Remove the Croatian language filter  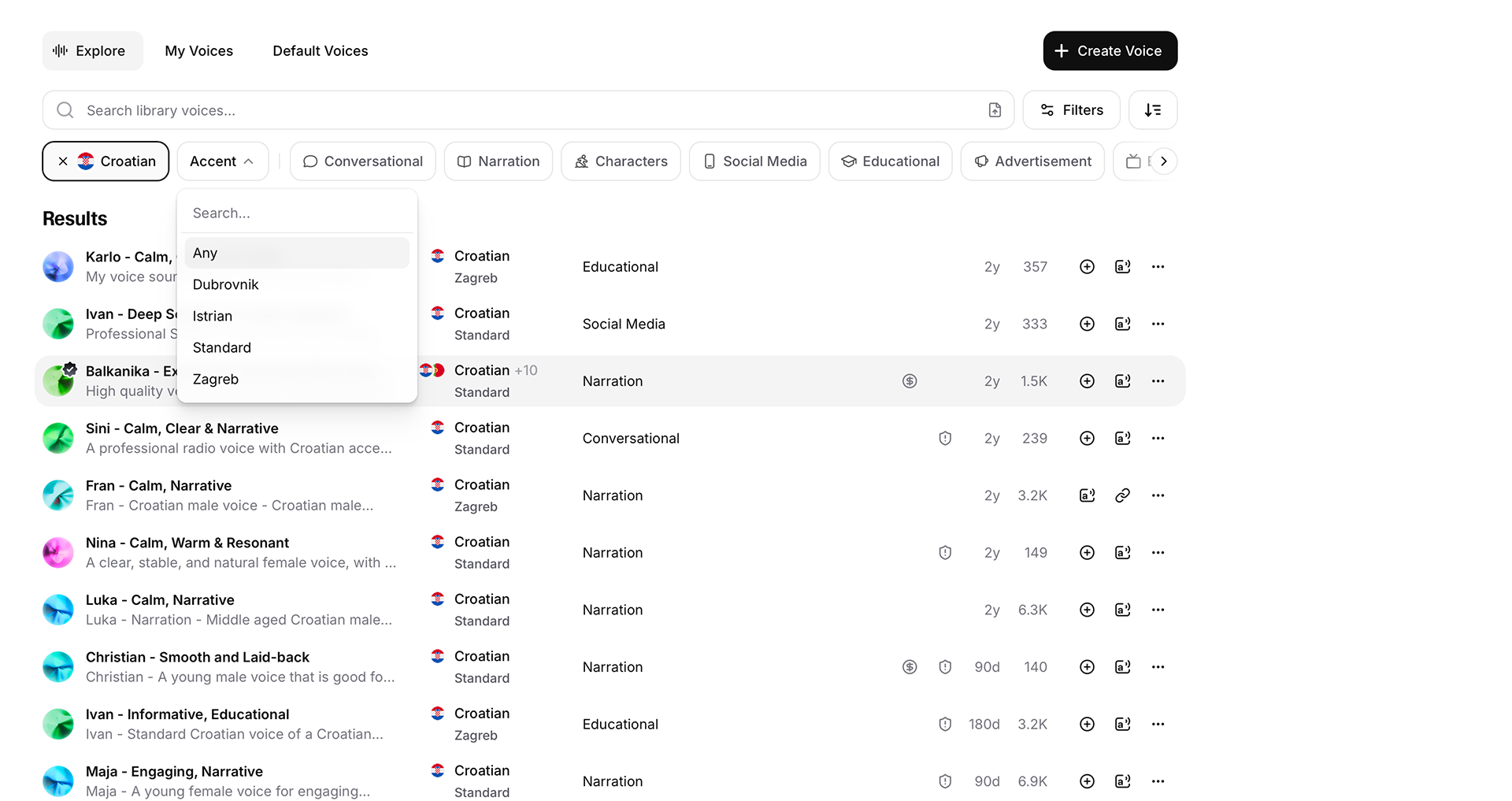click(x=63, y=161)
